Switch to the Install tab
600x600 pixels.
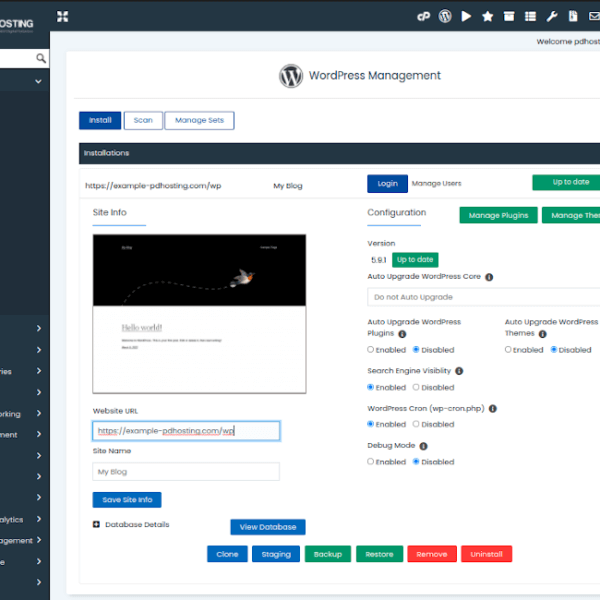(100, 121)
